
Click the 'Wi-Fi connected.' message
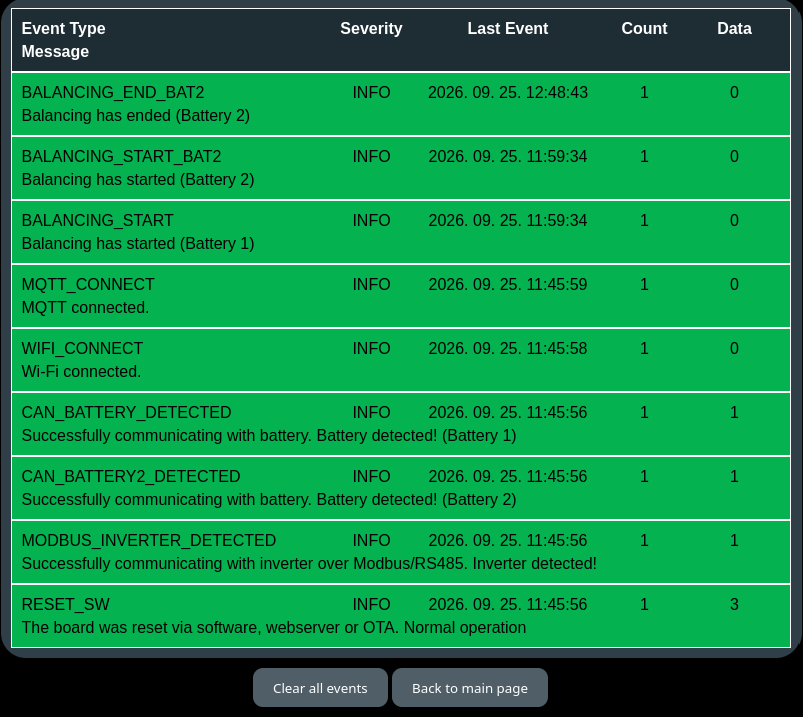click(x=81, y=371)
